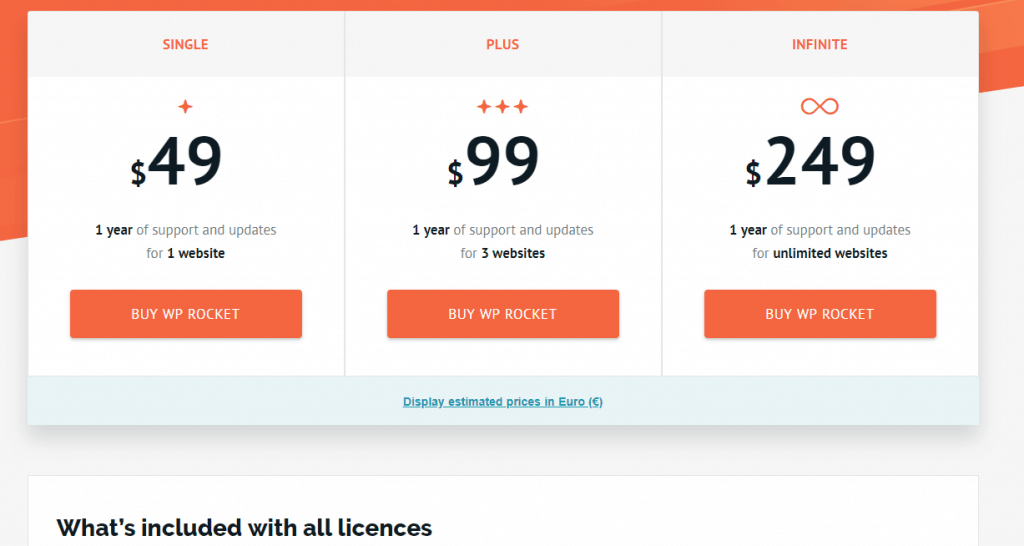Viewport: 1024px width, 546px height.
Task: Display estimated prices in Euro
Action: point(503,402)
